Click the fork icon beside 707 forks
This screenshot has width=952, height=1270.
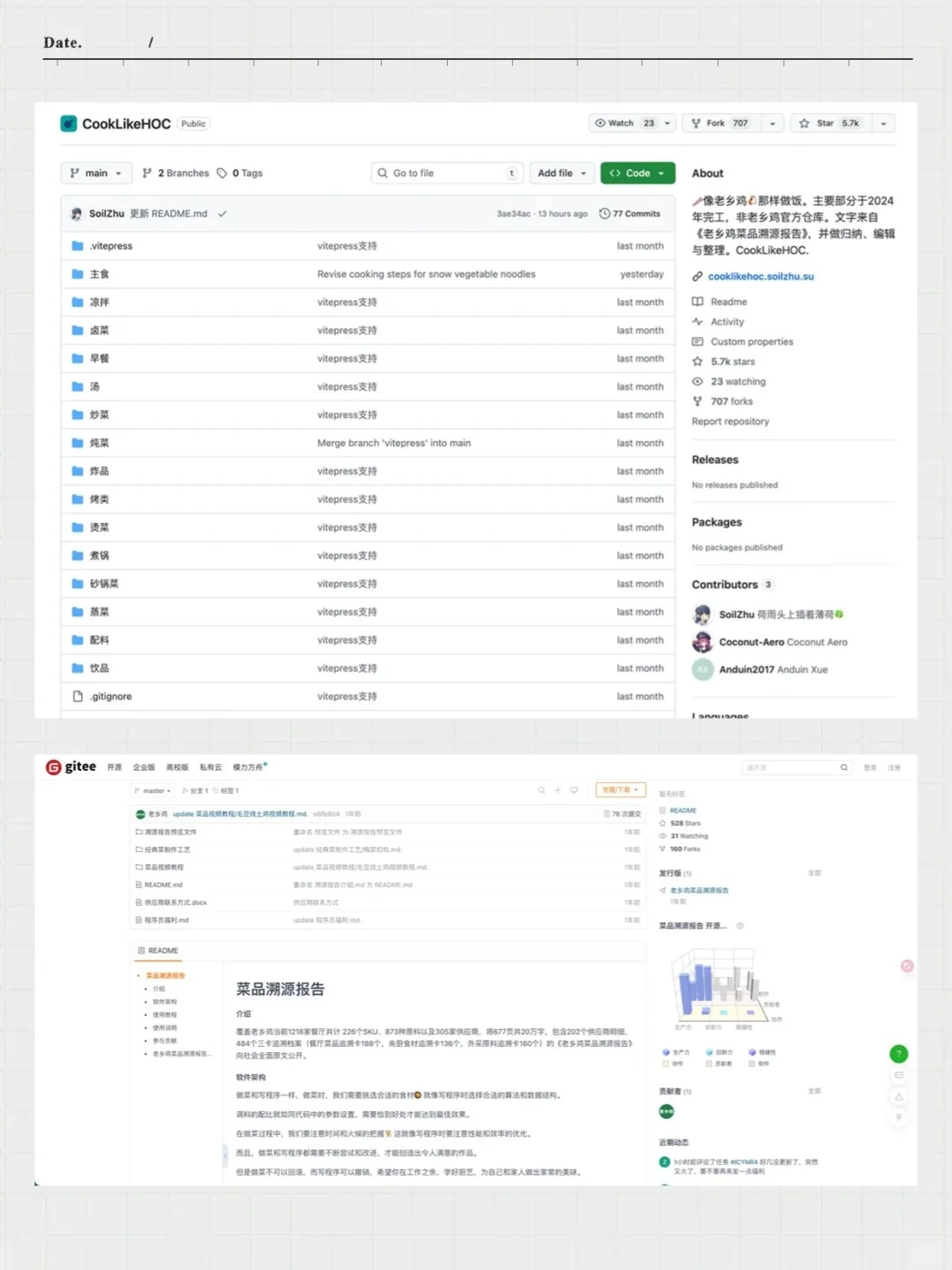[697, 400]
